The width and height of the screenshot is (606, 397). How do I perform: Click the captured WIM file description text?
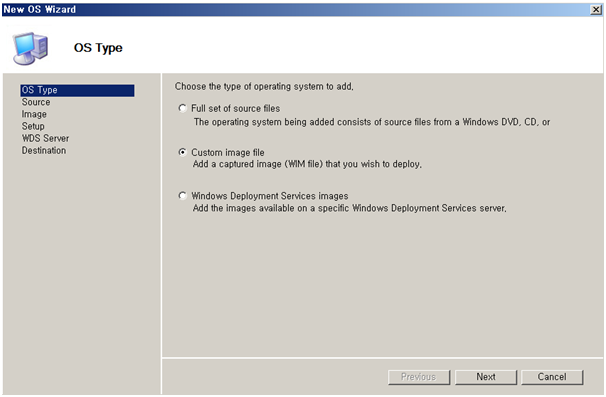click(307, 164)
